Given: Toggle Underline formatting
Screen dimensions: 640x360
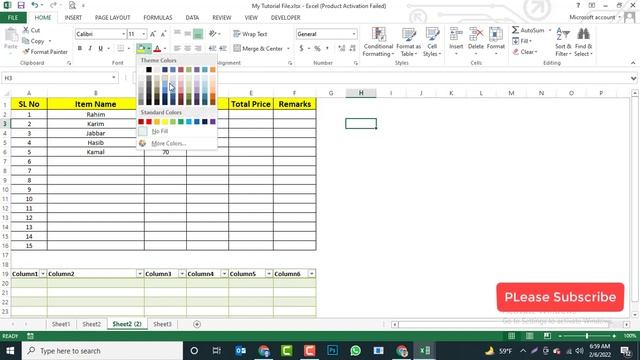Looking at the screenshot, I should click(100, 49).
